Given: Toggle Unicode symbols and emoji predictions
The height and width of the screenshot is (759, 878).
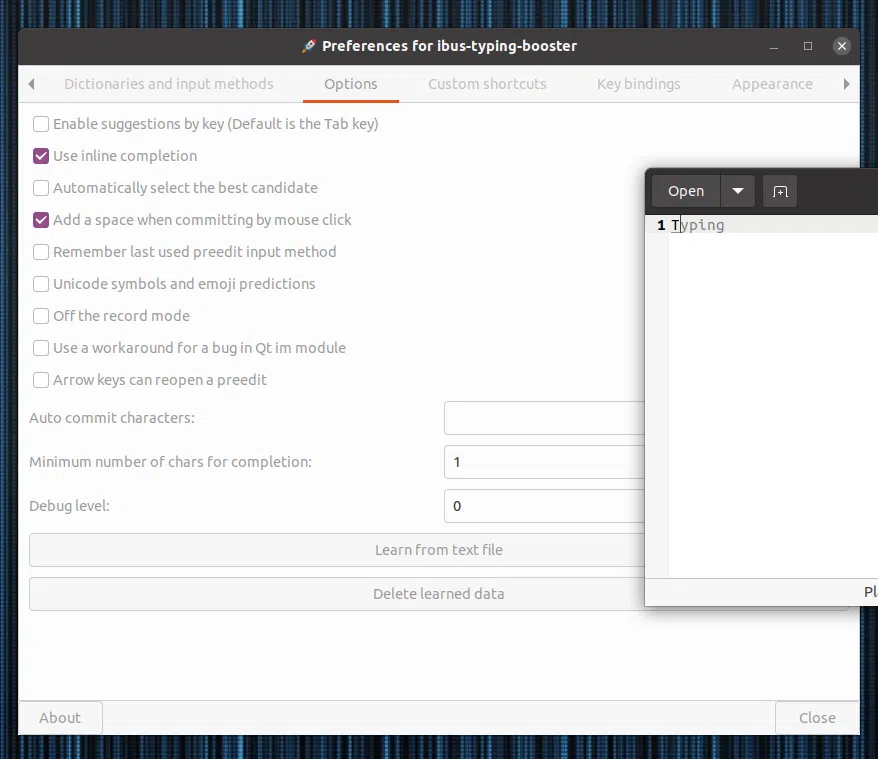Looking at the screenshot, I should click(41, 284).
